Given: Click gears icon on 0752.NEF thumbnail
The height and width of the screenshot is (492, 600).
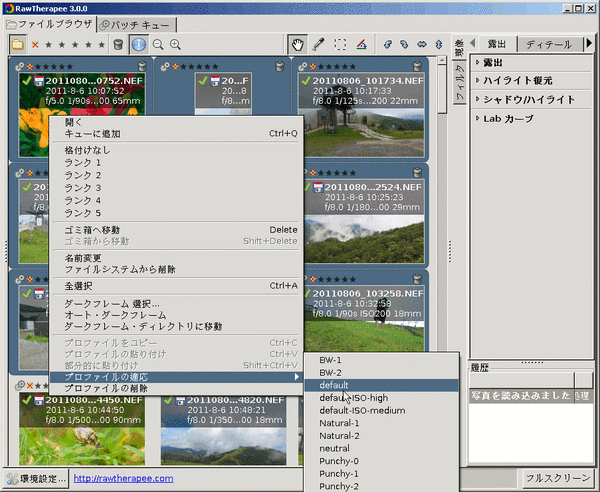Looking at the screenshot, I should coord(20,67).
